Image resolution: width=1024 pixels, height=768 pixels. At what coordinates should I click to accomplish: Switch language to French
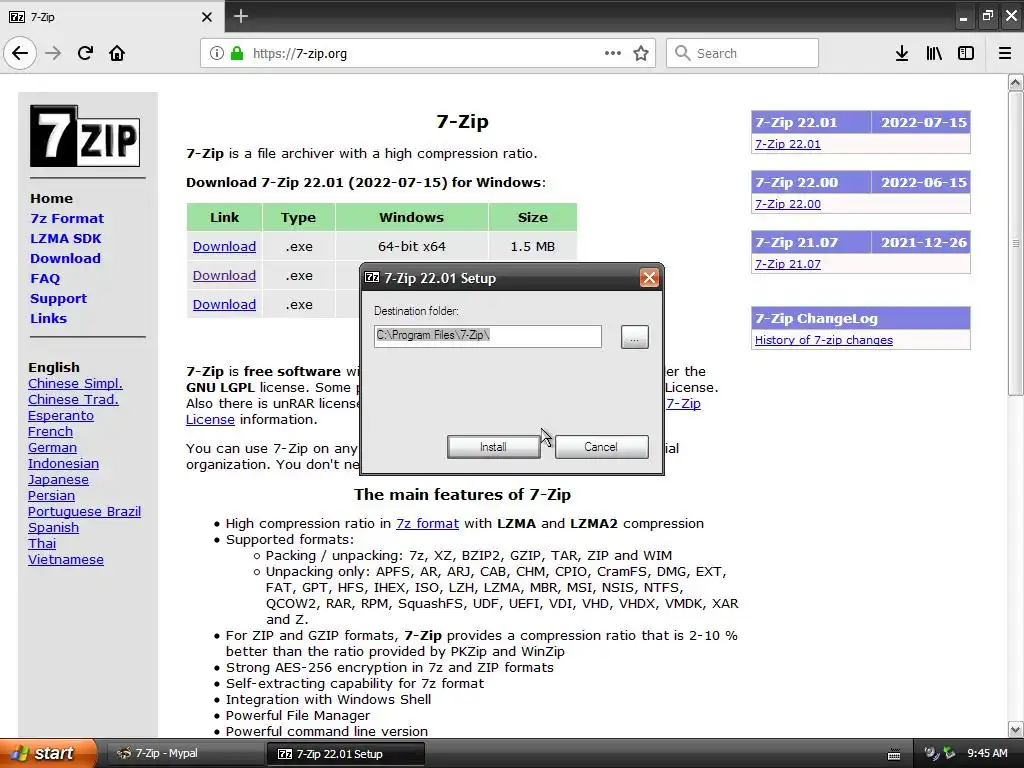50,432
